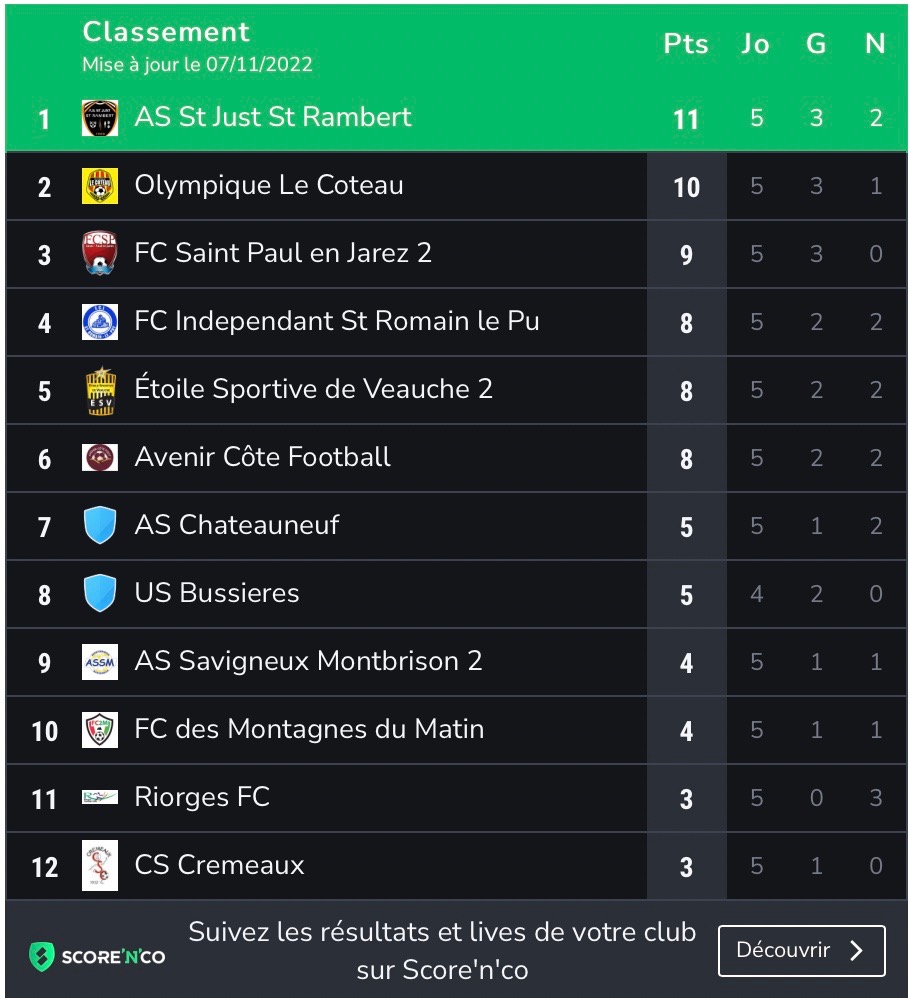Click the Découvrir button
This screenshot has height=998, width=910.
[802, 951]
